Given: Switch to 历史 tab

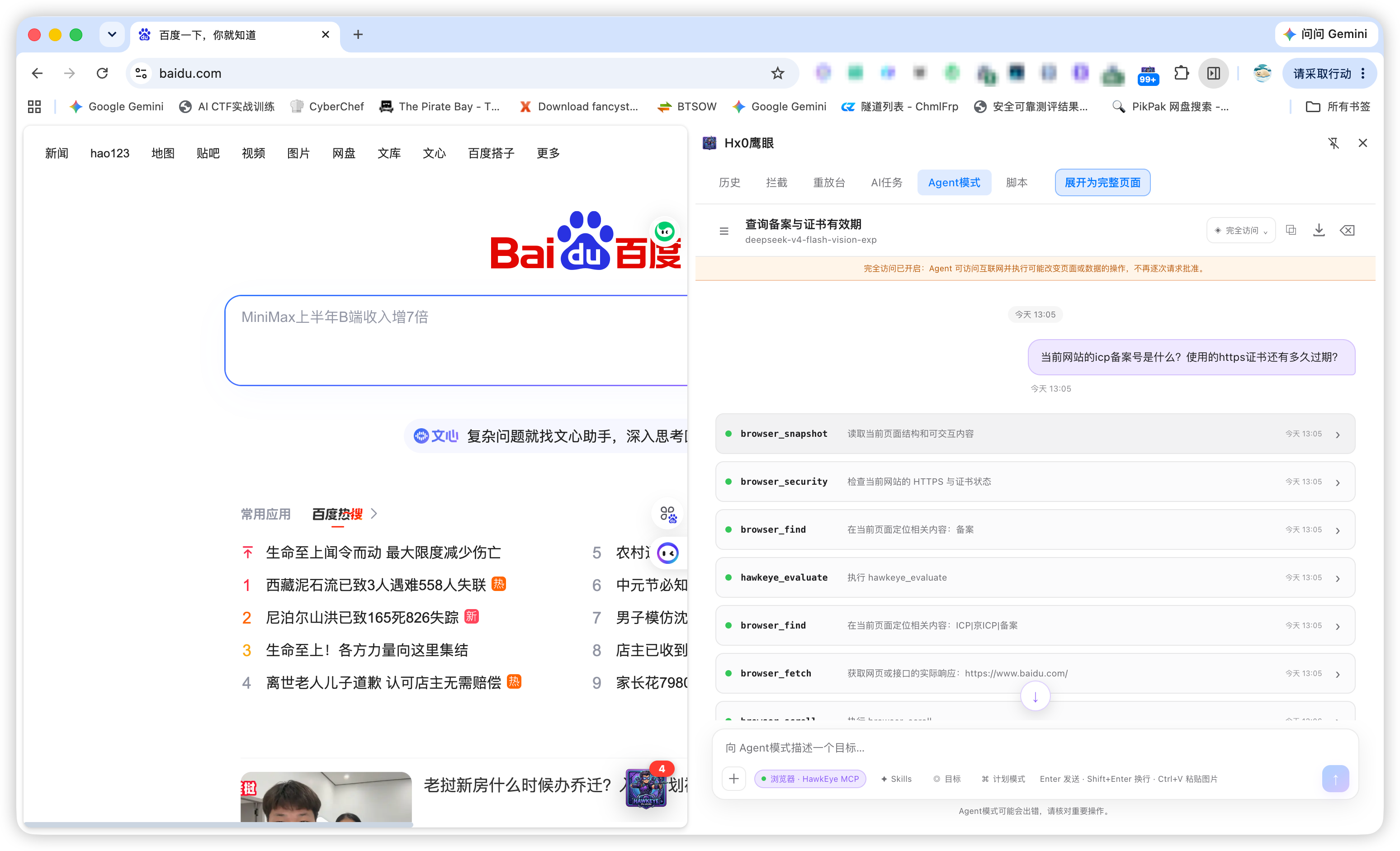Looking at the screenshot, I should 729,182.
